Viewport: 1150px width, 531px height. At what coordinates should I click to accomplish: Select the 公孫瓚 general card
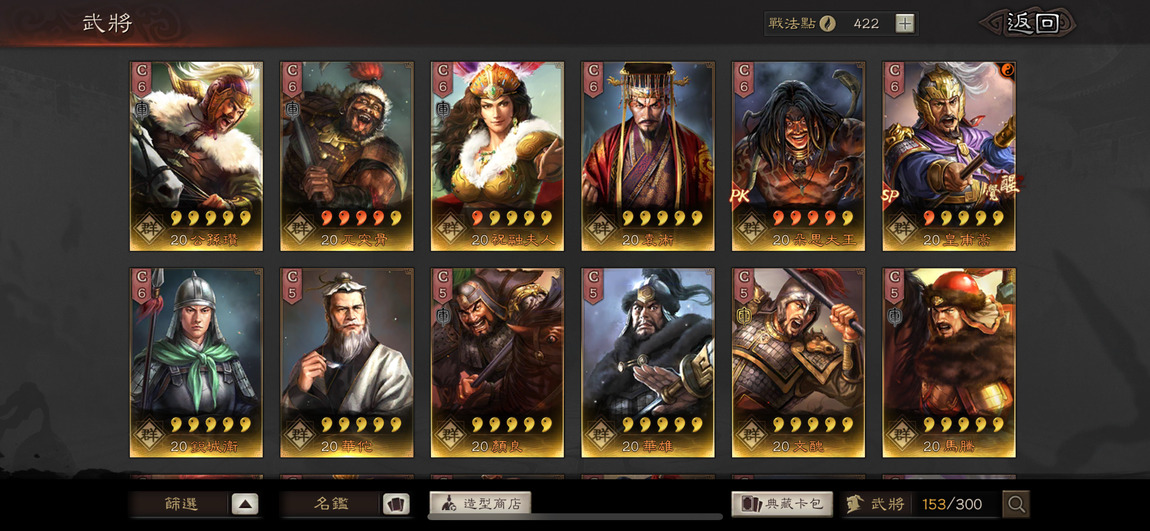197,156
